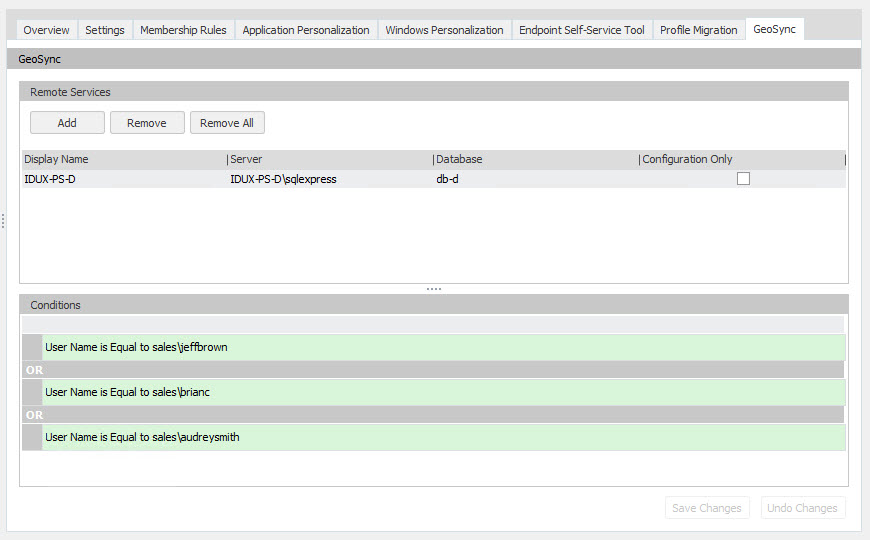Open the Settings tab
This screenshot has height=540, width=870.
point(105,30)
